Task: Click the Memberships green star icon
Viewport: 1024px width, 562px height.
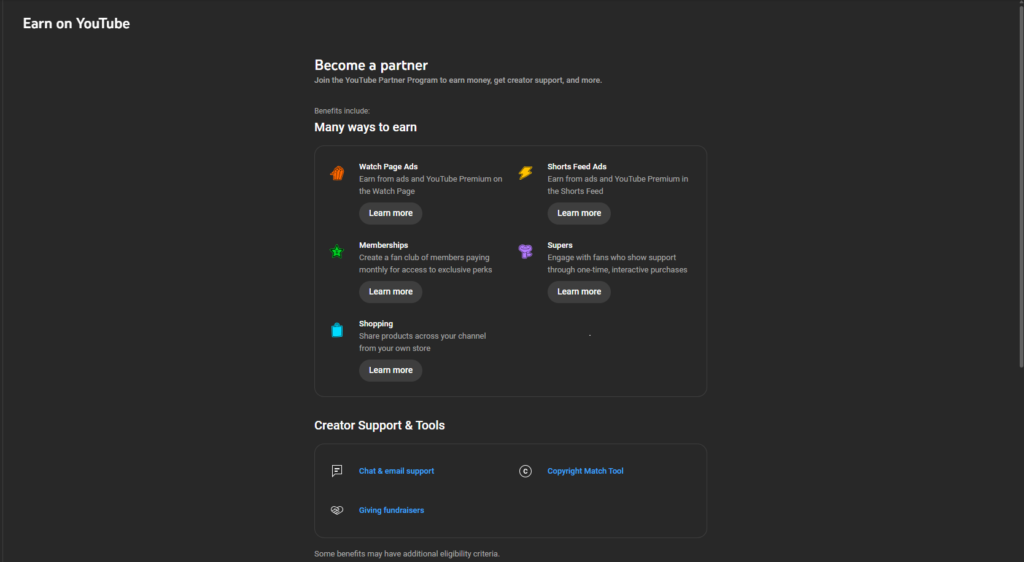Action: 337,251
